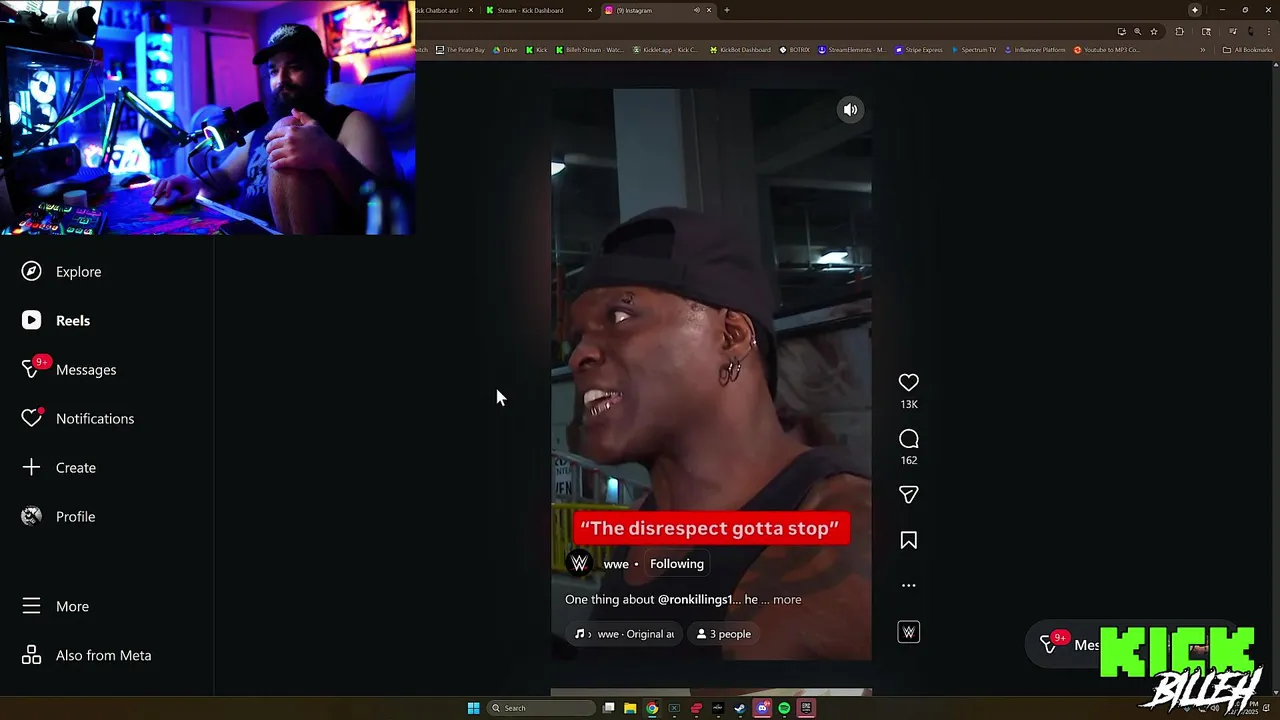Like the reel with heart icon
The image size is (1280, 720).
point(908,383)
